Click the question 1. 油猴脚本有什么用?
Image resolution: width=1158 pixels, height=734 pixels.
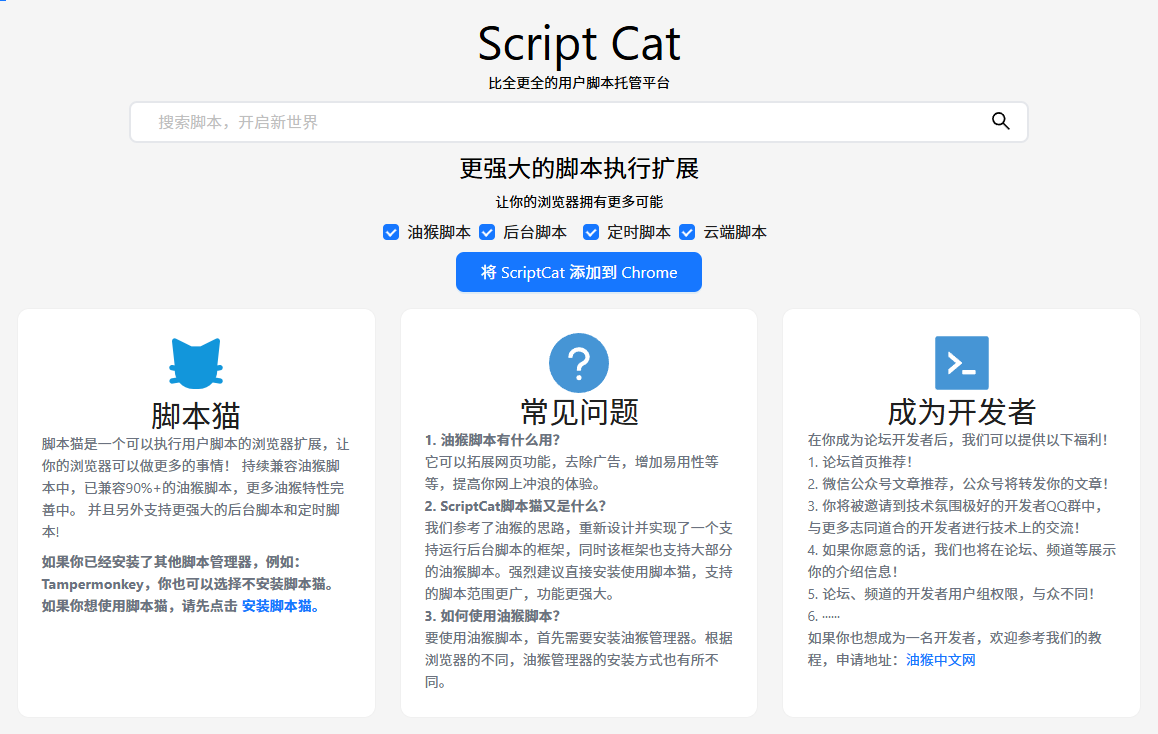[493, 440]
